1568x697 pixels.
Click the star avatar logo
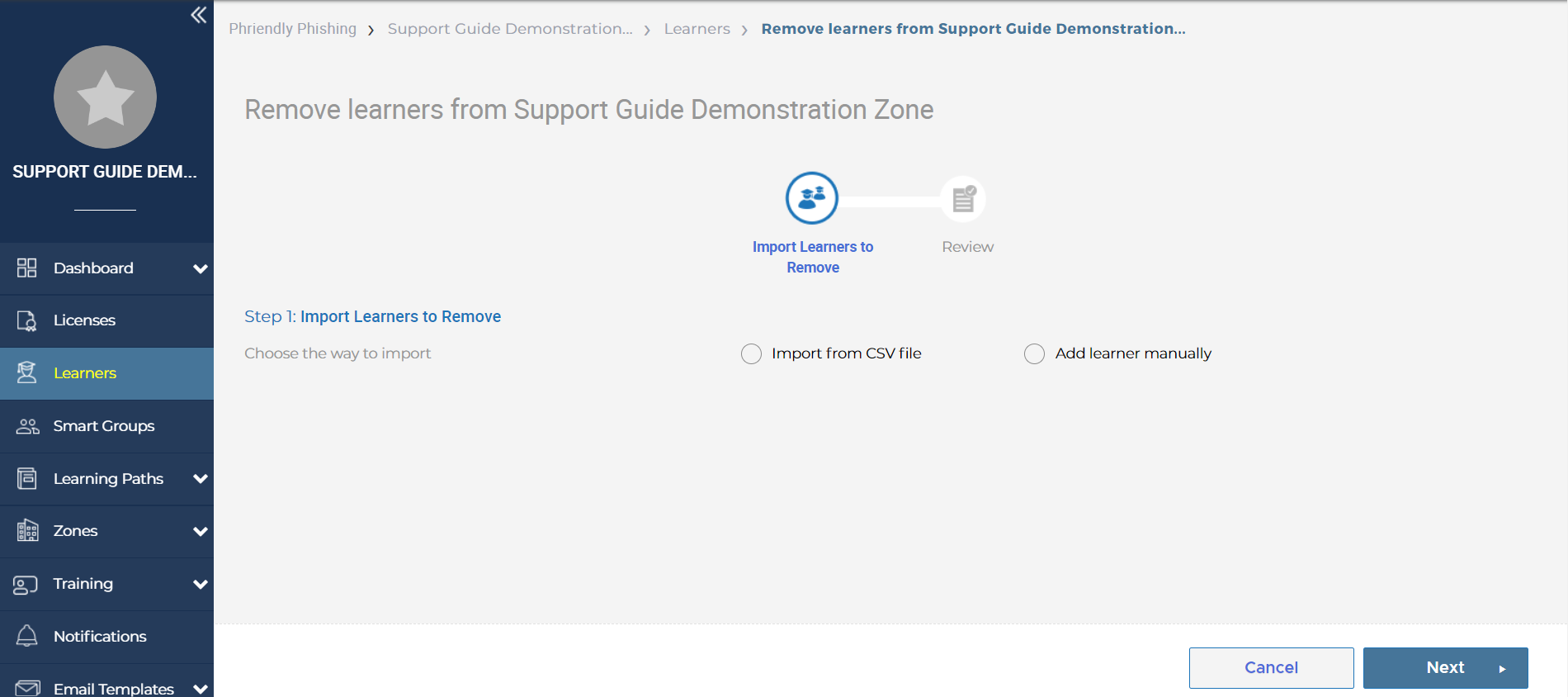tap(105, 97)
